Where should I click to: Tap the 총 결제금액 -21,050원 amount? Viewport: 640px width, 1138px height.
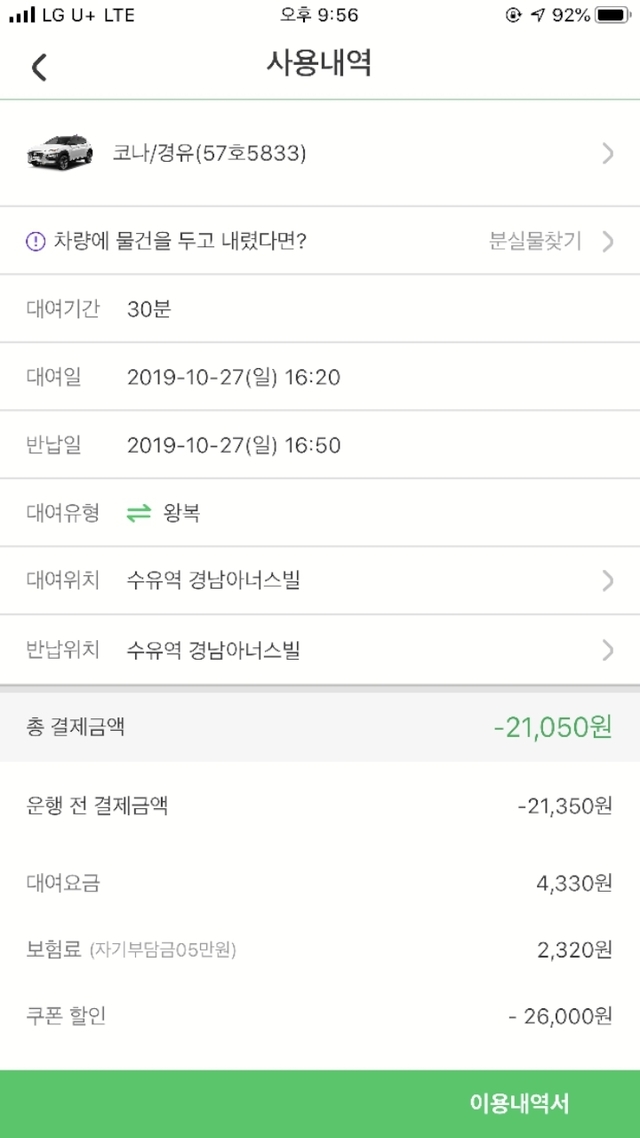[x=552, y=728]
